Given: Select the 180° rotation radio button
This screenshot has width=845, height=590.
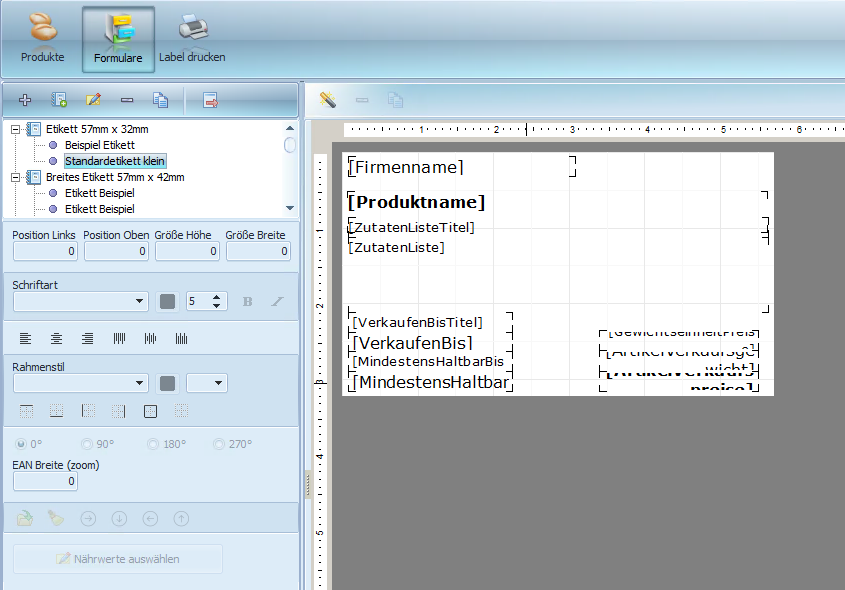Looking at the screenshot, I should (153, 444).
